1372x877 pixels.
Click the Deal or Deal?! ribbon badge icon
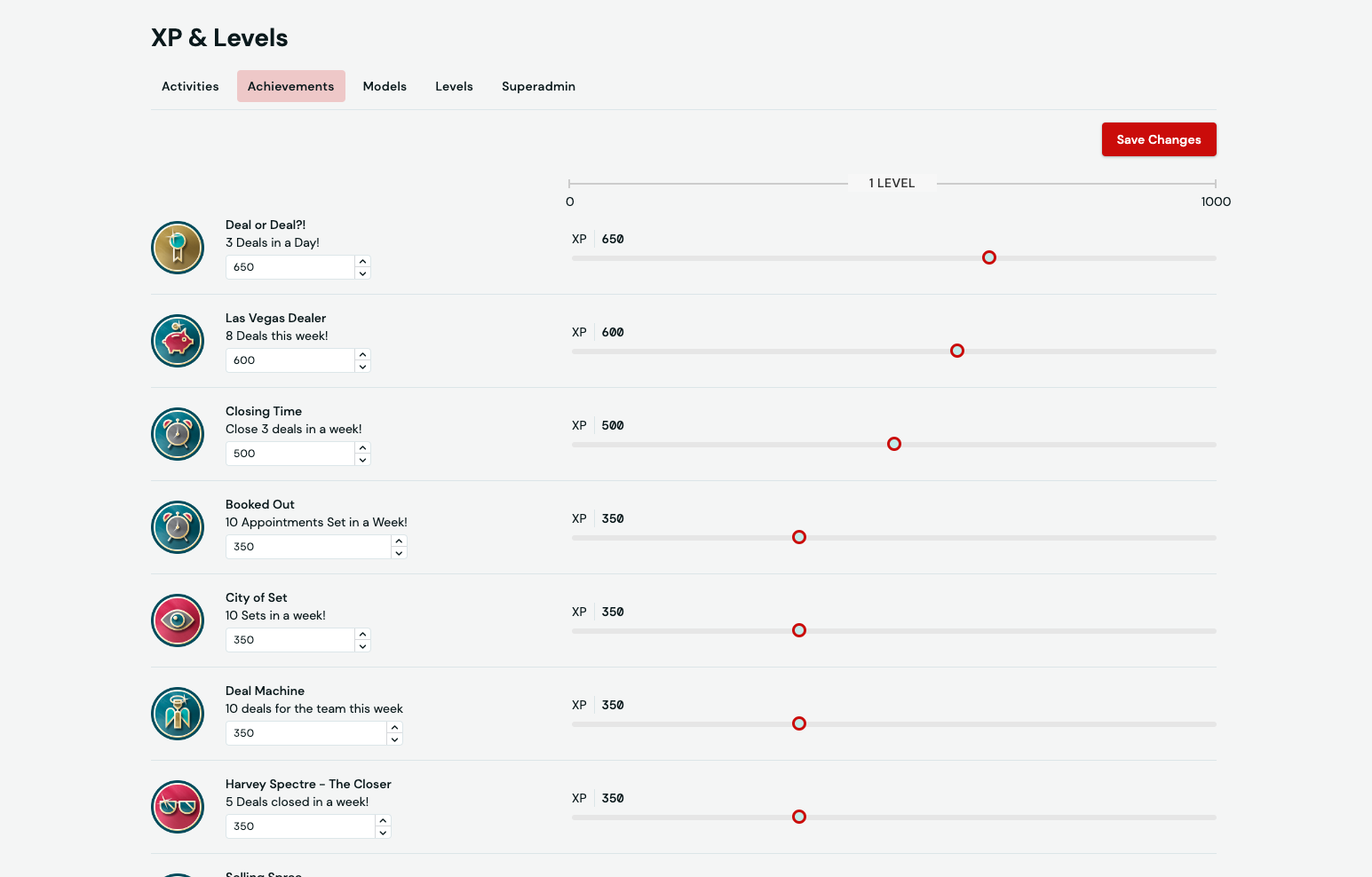(x=178, y=248)
